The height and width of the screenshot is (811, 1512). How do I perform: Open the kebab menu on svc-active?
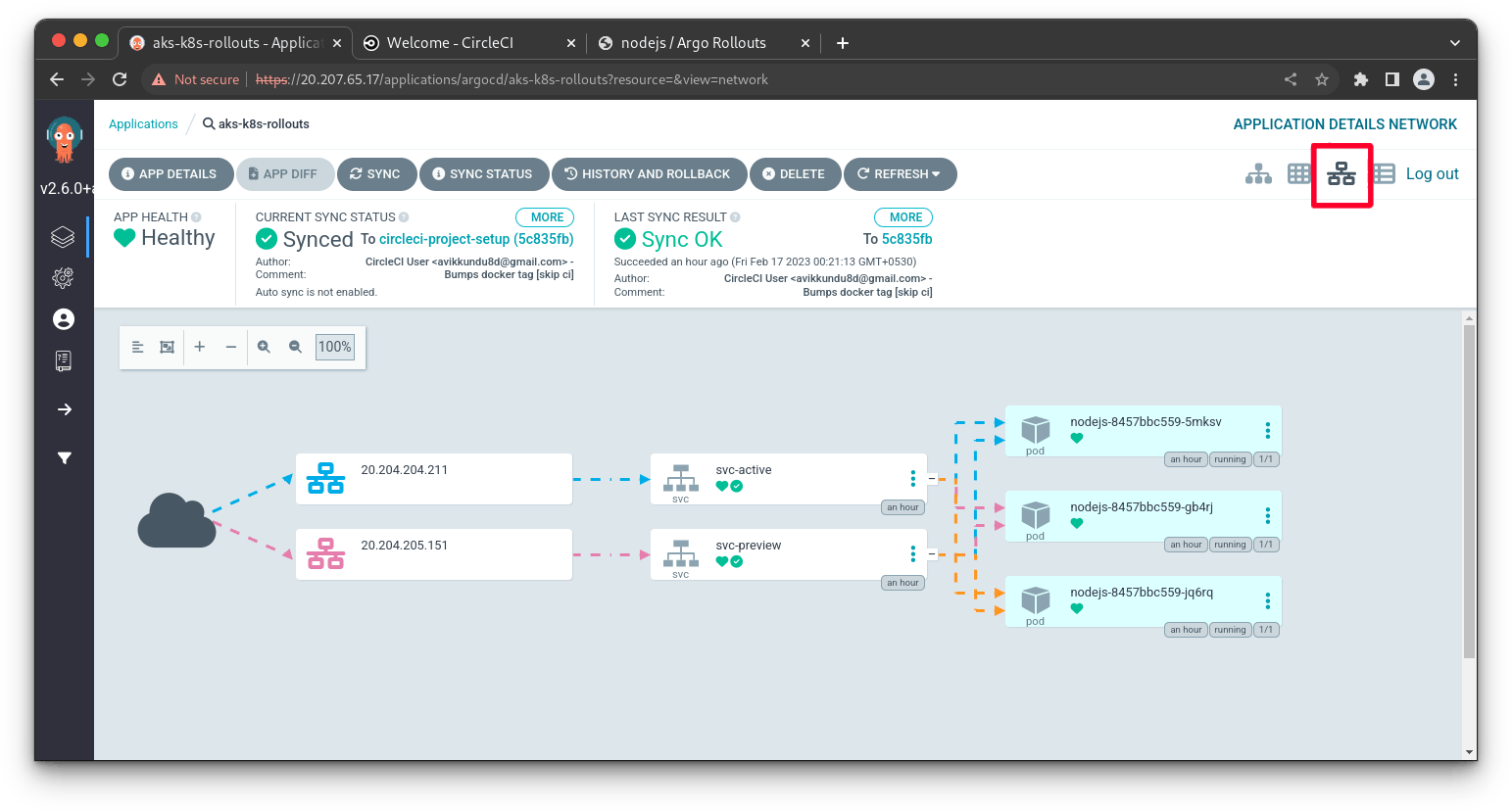[912, 478]
